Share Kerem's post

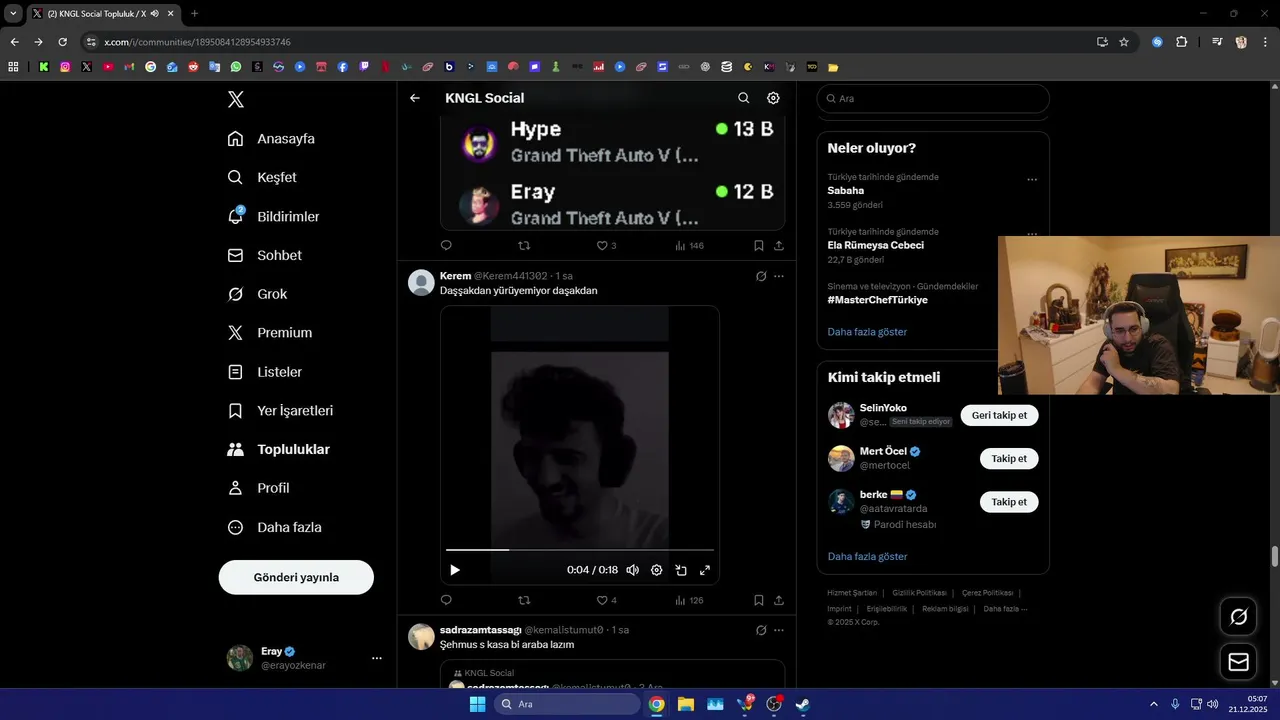779,600
